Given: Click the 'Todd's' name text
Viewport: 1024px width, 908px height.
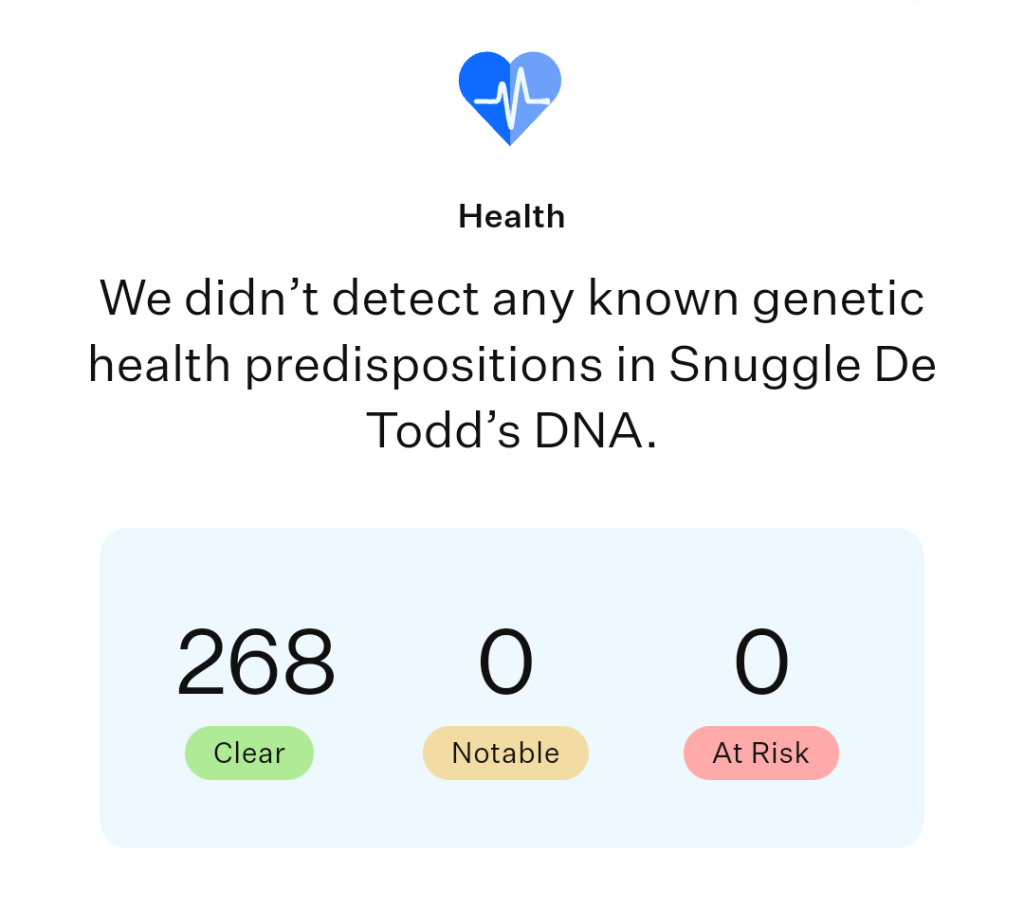Looking at the screenshot, I should coord(443,430).
